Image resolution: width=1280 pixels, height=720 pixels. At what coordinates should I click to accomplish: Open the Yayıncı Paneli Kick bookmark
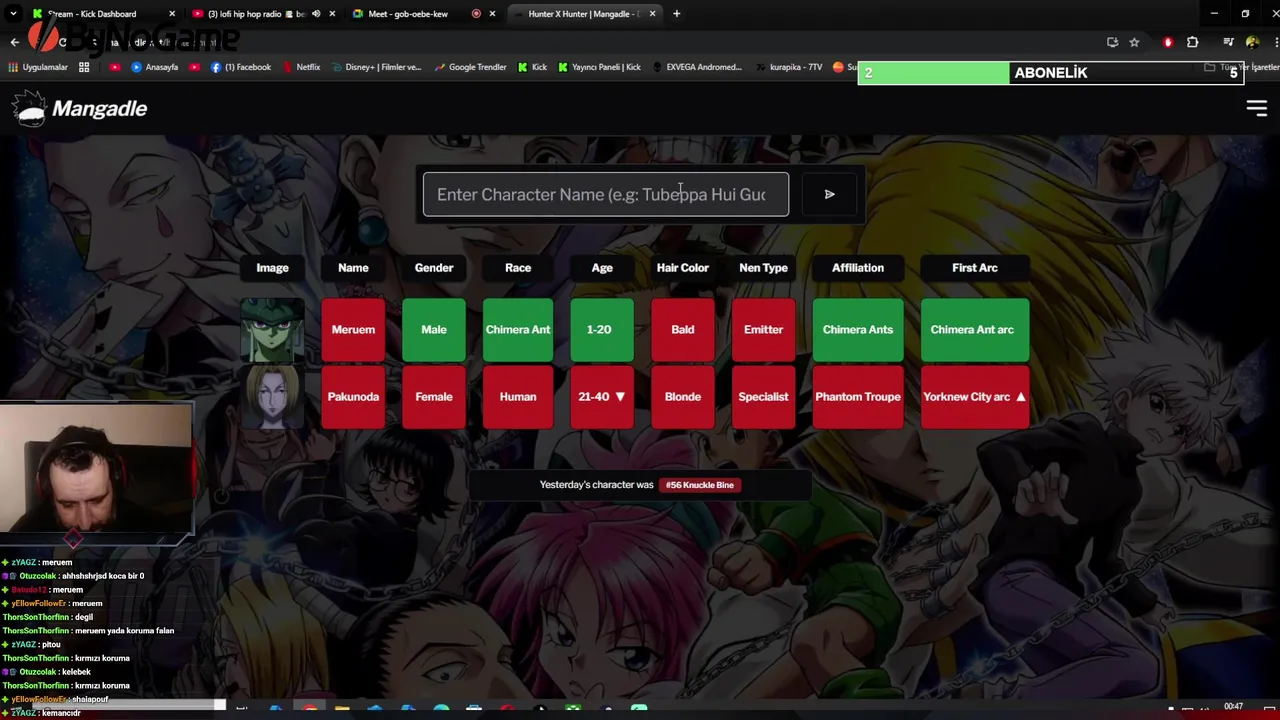click(x=599, y=67)
